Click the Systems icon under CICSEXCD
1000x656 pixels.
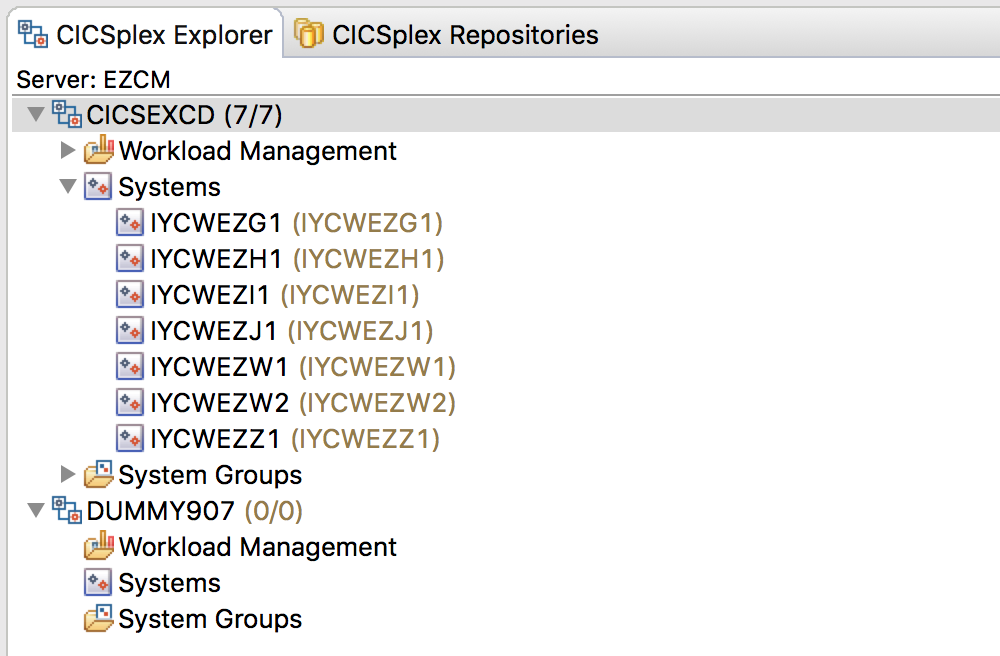pyautogui.click(x=100, y=186)
